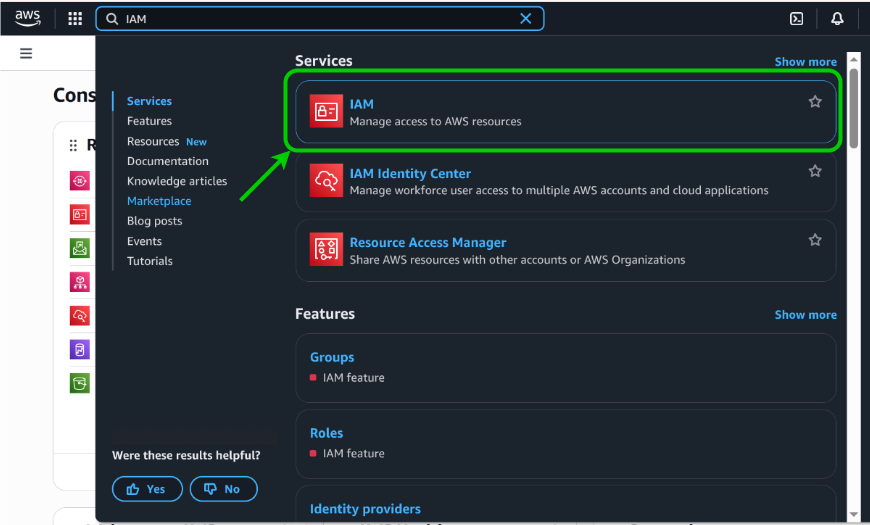Viewport: 870px width, 525px height.
Task: Select Services category in search filter
Action: pyautogui.click(x=149, y=101)
